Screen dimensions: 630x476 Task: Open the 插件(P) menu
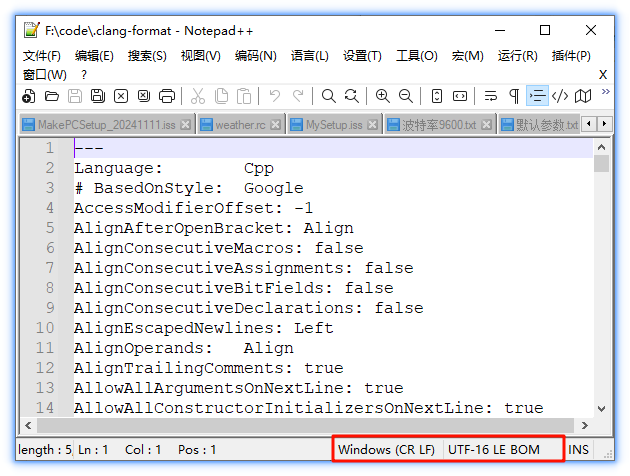pyautogui.click(x=571, y=56)
